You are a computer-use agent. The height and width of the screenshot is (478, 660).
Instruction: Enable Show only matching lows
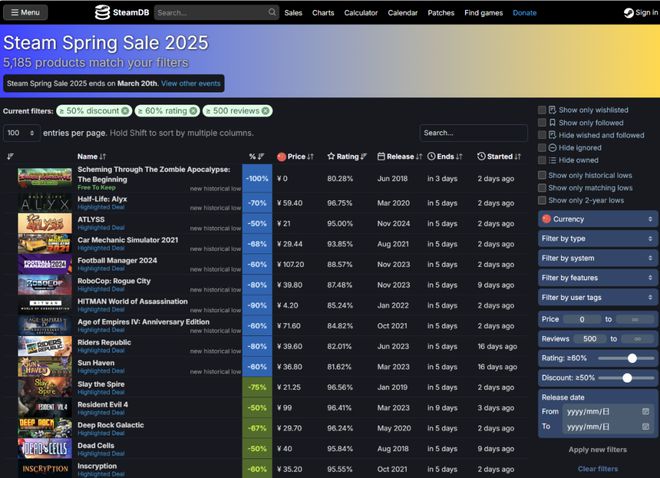[x=542, y=188]
